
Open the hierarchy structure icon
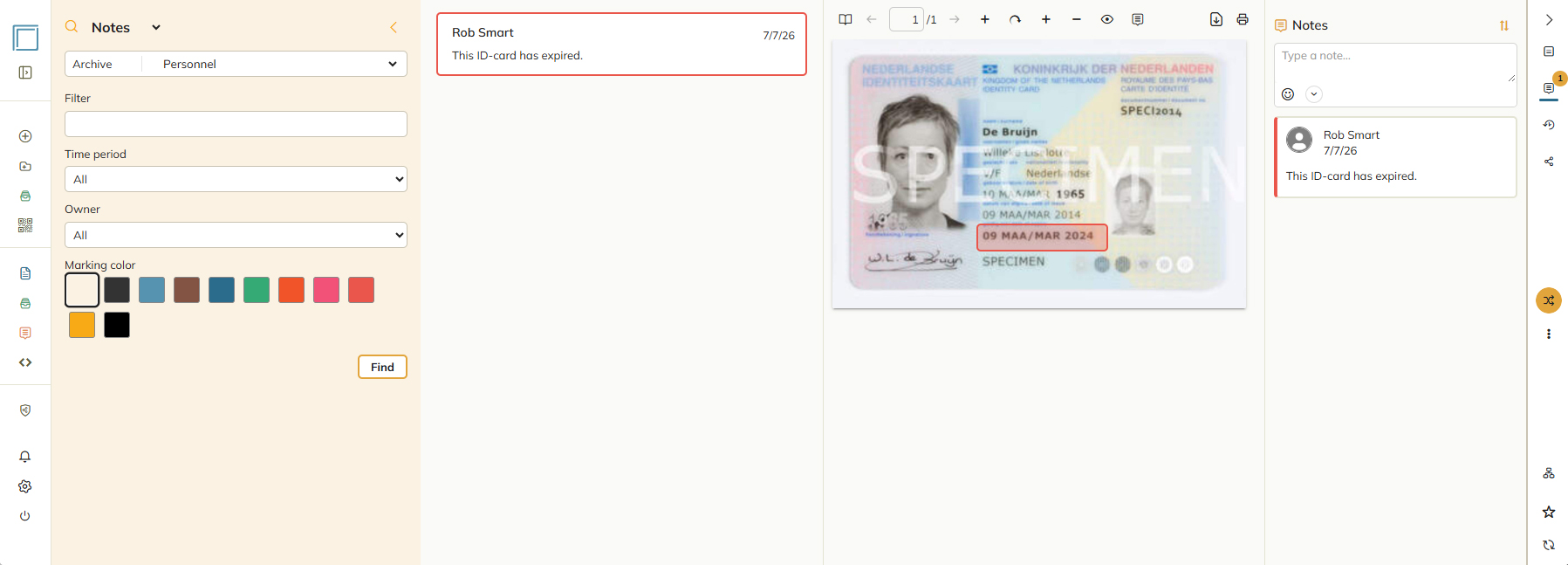(1549, 473)
